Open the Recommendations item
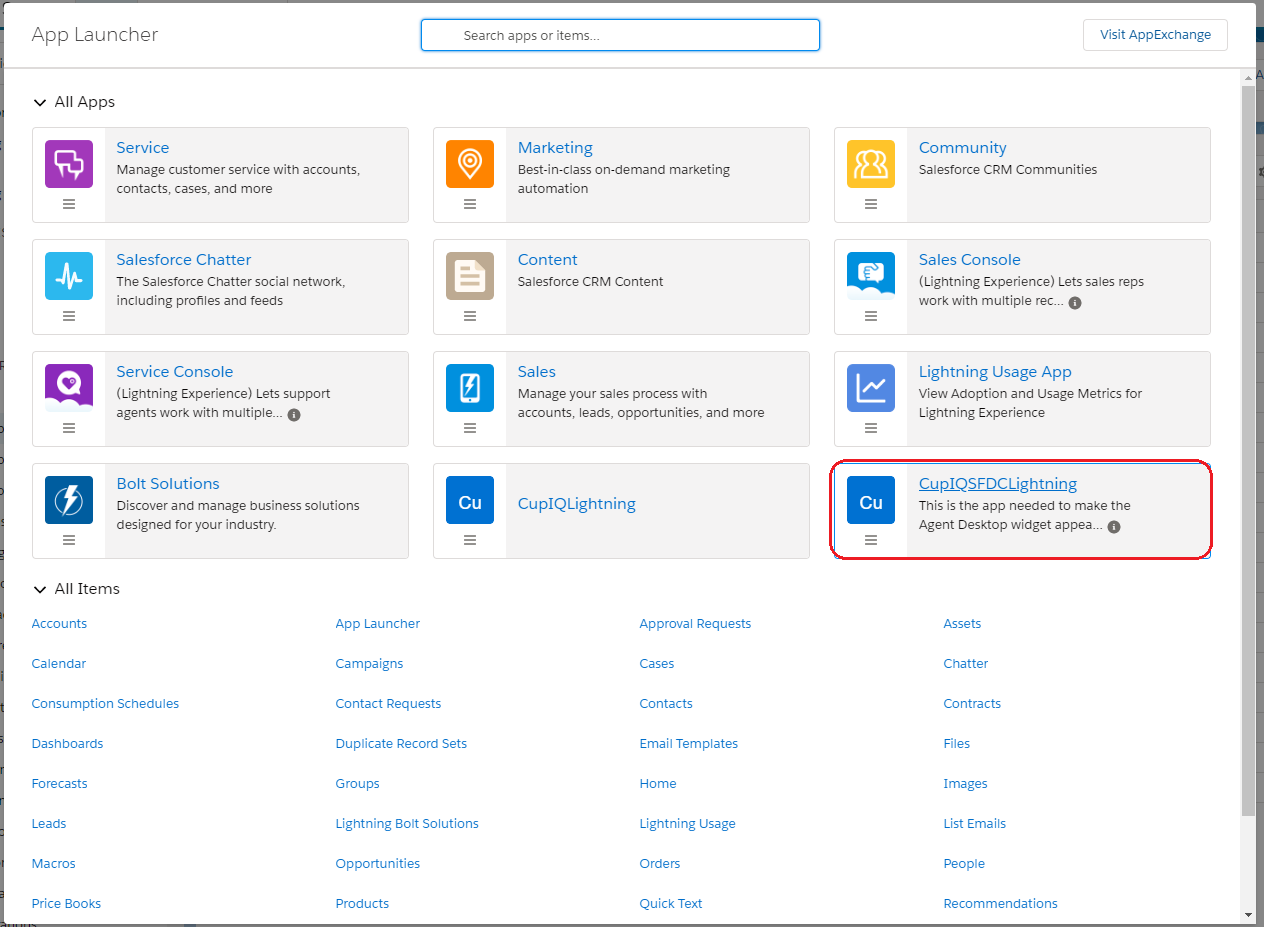Screen dimensions: 1264x927 tap(1000, 903)
